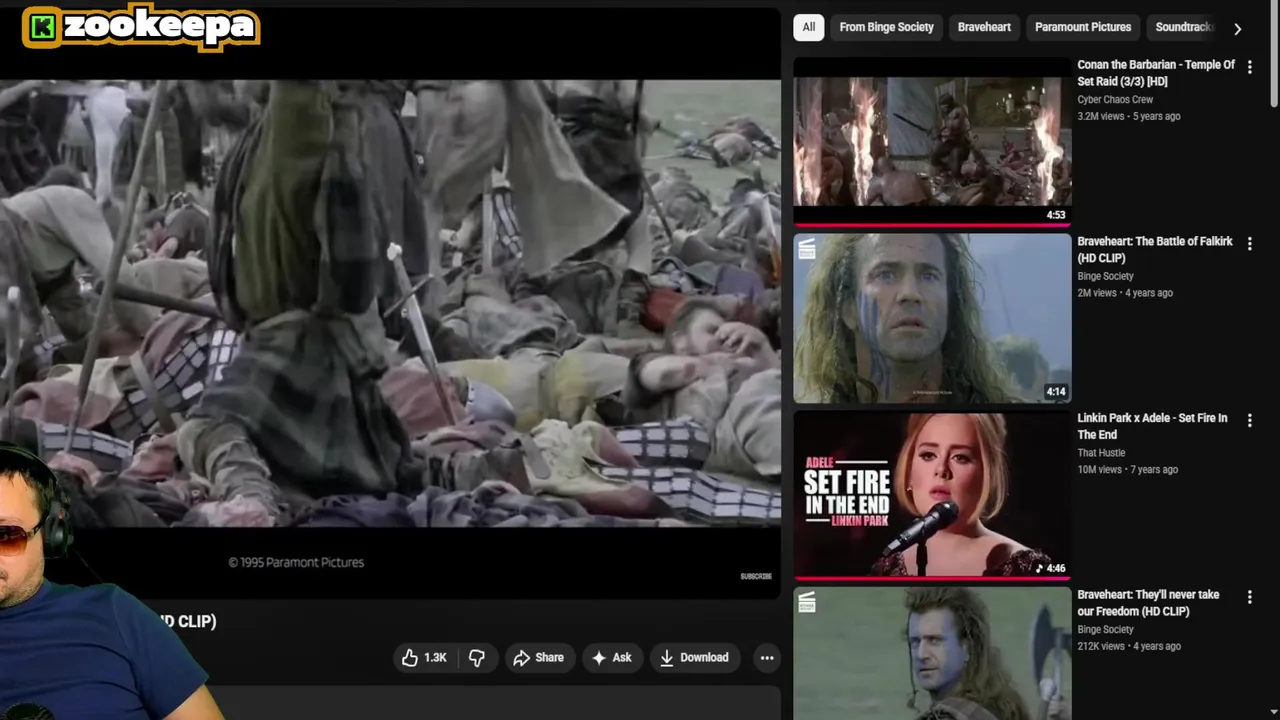Select the Braveheart filter chip
The image size is (1280, 720).
[x=984, y=27]
